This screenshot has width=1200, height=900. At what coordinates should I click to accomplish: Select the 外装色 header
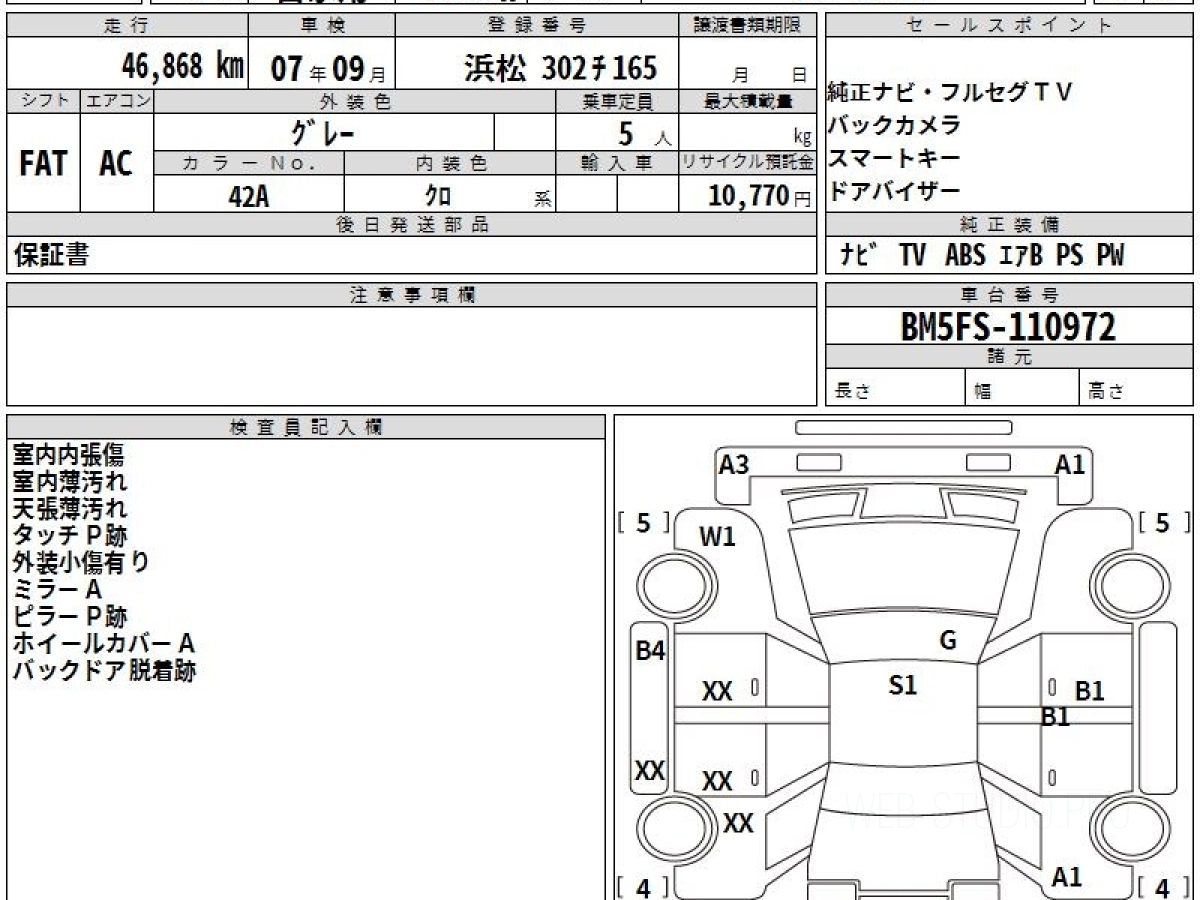[355, 101]
